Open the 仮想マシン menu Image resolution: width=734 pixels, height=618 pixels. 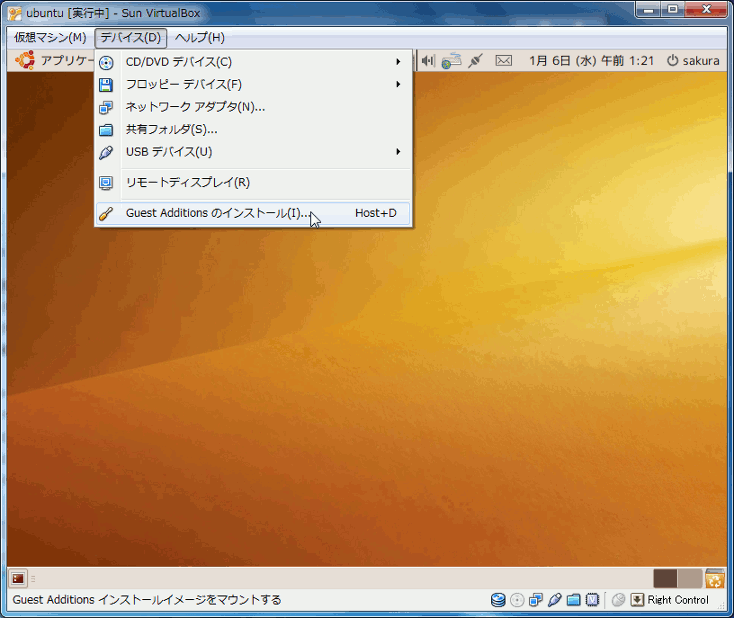(x=50, y=38)
